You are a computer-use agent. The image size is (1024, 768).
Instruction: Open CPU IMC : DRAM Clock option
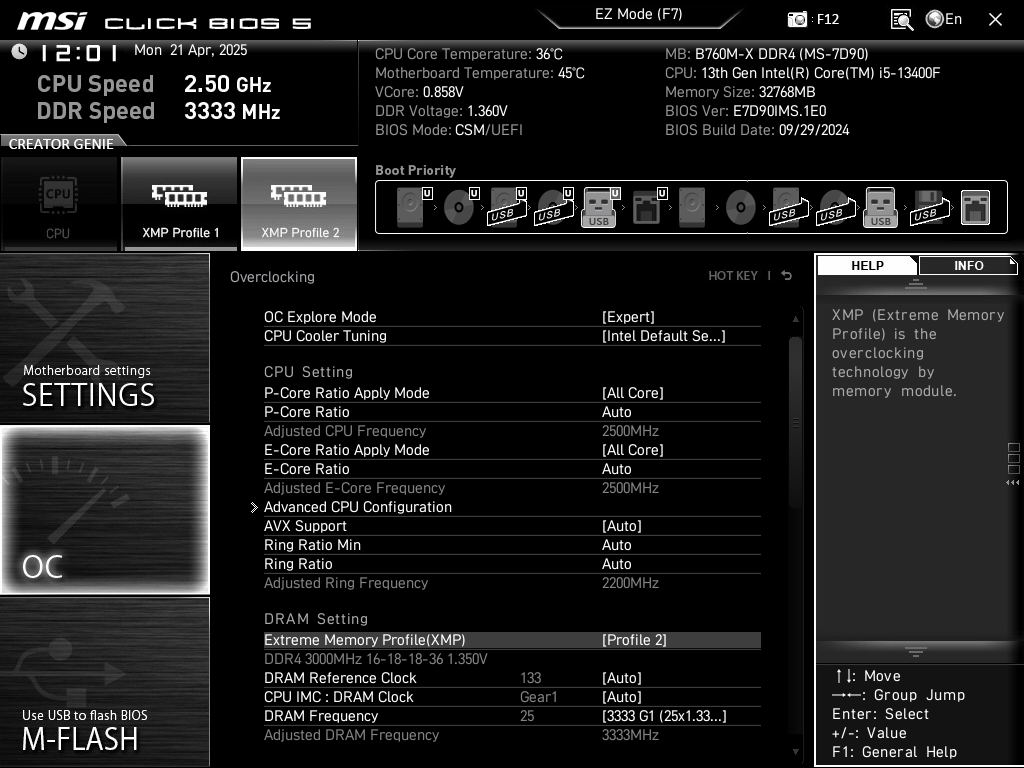click(512, 697)
